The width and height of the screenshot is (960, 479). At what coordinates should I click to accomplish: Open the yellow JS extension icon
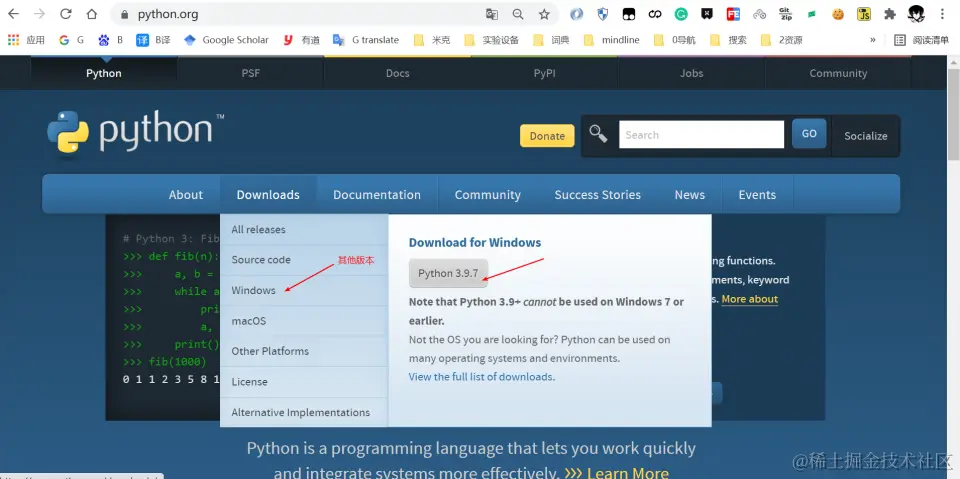coord(864,14)
